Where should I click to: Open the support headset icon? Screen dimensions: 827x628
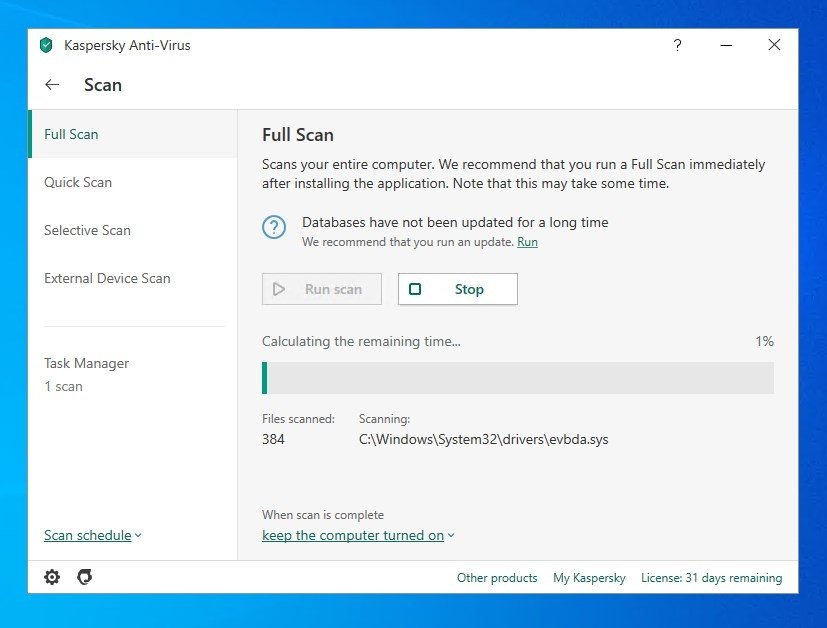[84, 577]
